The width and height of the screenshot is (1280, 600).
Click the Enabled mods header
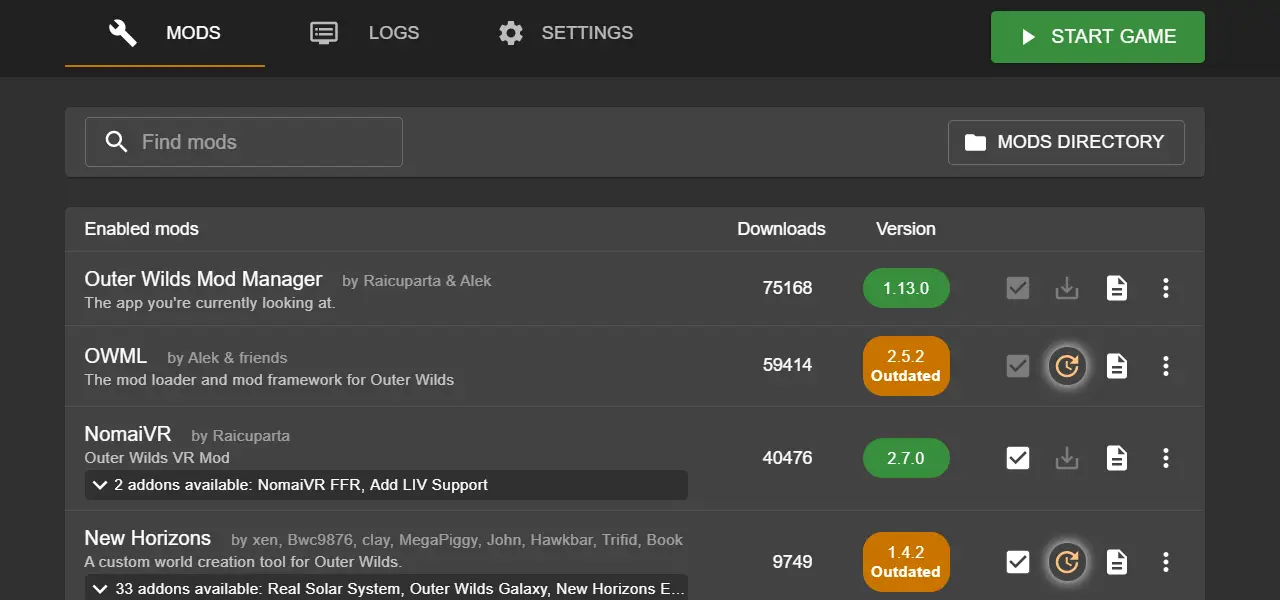tap(141, 229)
